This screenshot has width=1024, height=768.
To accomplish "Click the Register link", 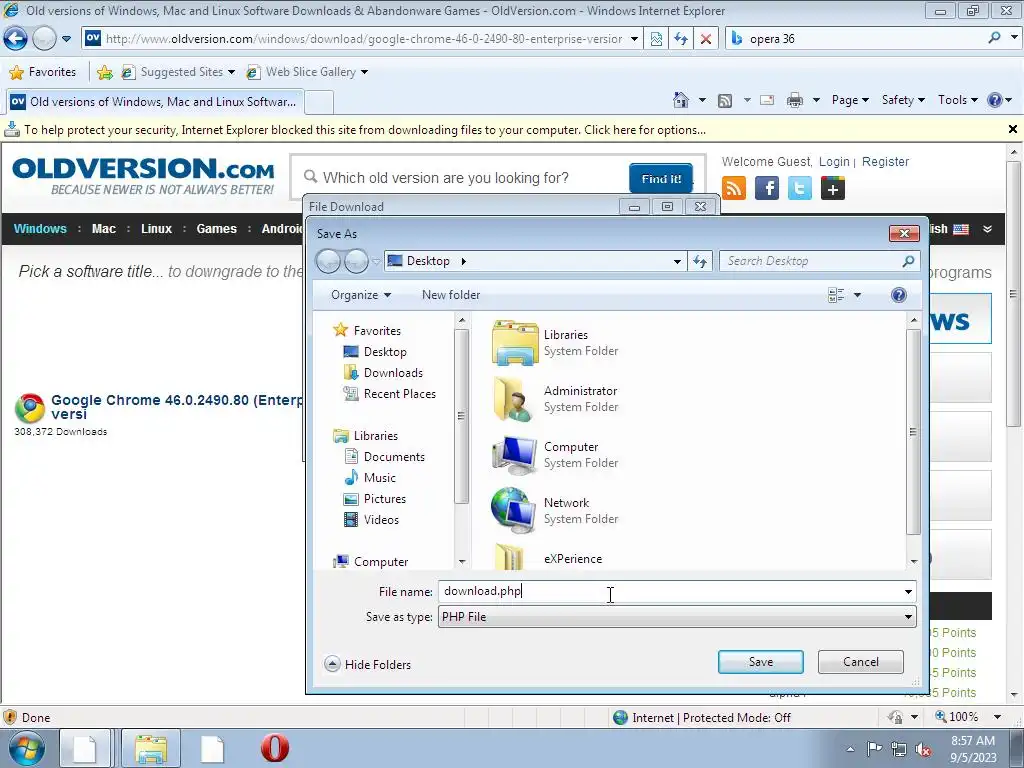I will (885, 161).
